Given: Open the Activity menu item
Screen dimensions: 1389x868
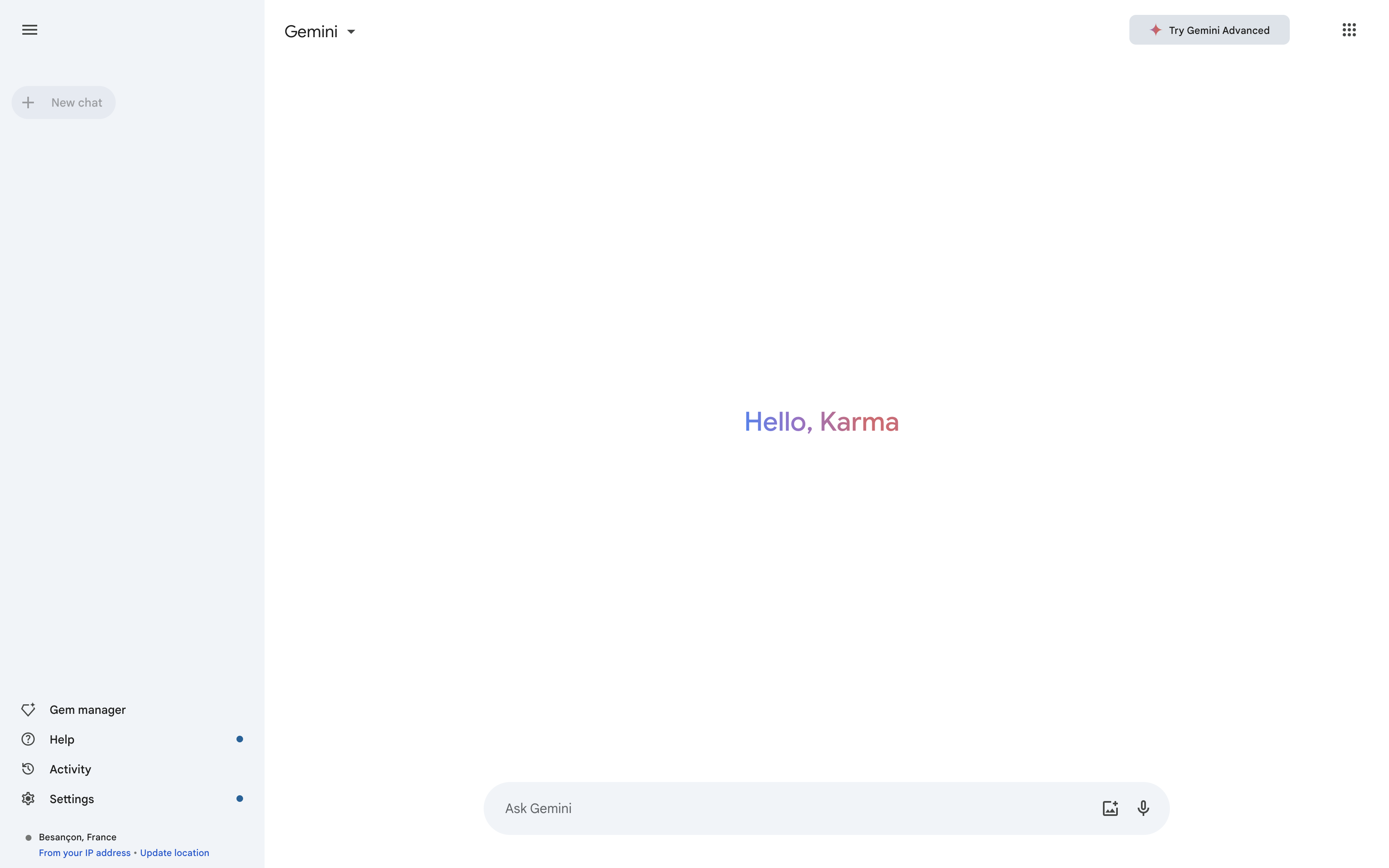Looking at the screenshot, I should tap(70, 769).
